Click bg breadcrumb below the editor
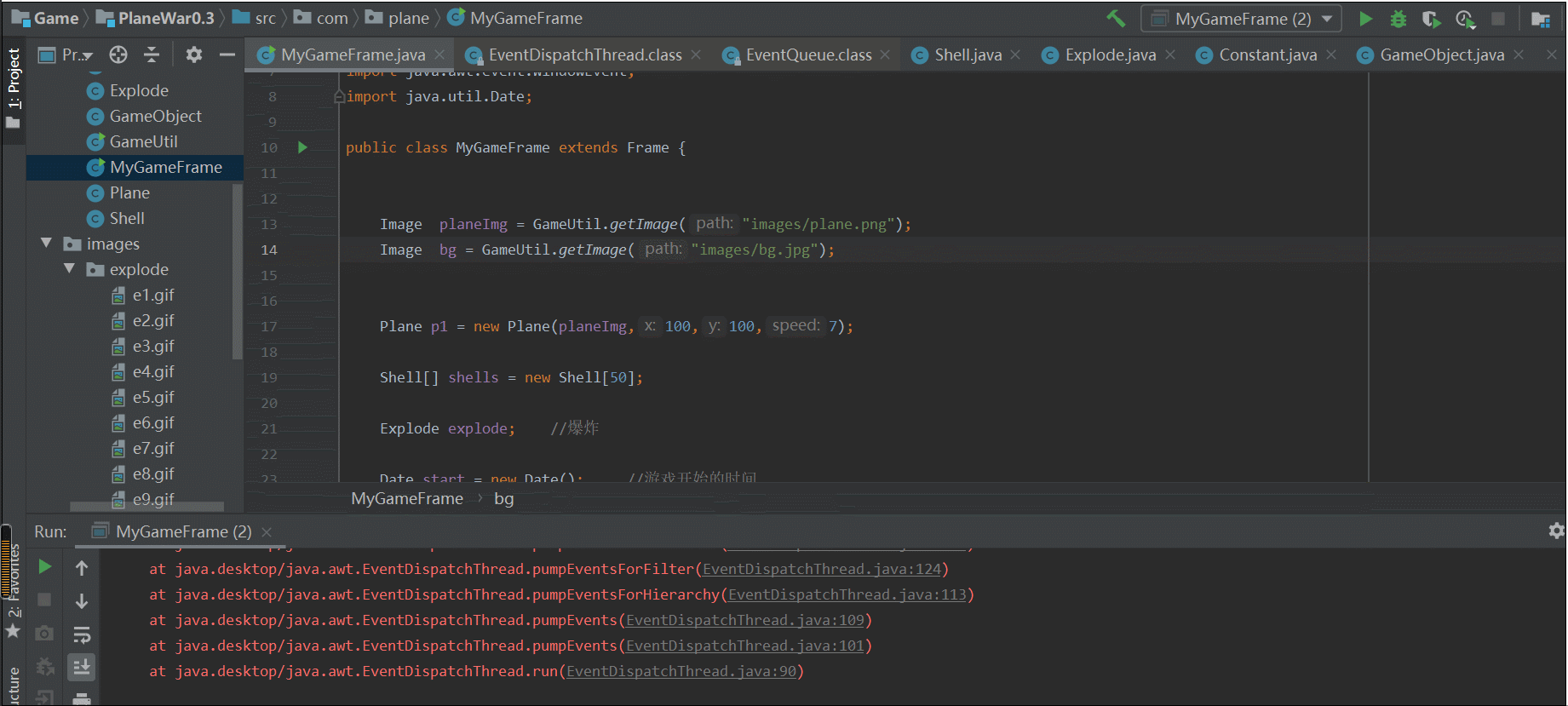Screen dimensions: 1568x706 coord(504,498)
